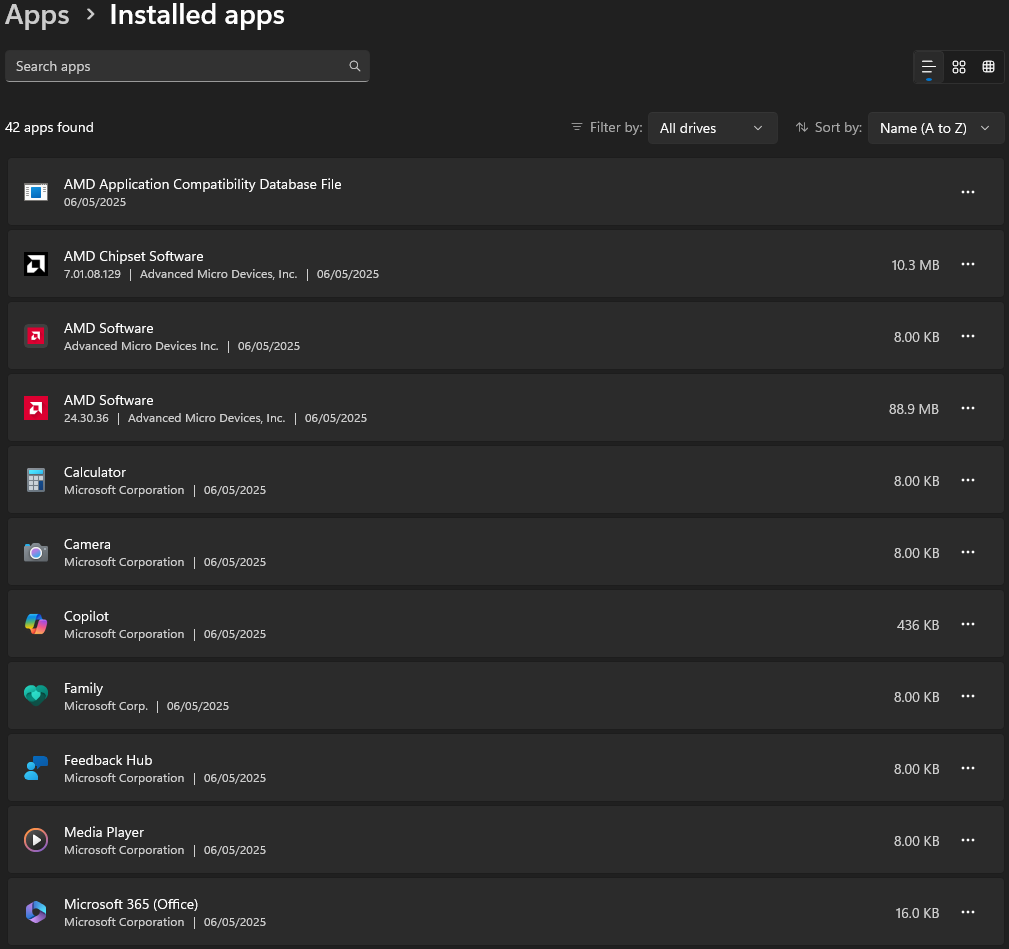Screen dimensions: 1009x949
Task: Click version 24.30.36 text
Action: point(86,418)
